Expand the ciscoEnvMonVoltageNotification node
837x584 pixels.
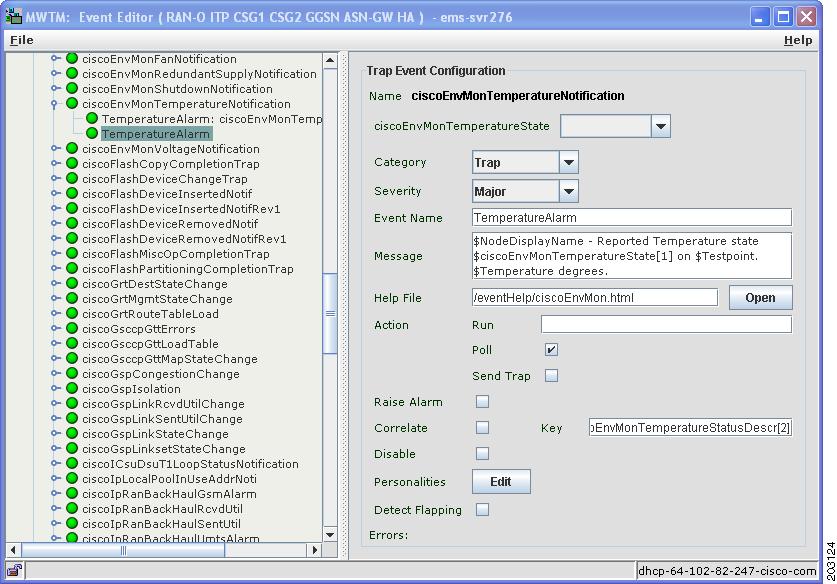(55, 148)
